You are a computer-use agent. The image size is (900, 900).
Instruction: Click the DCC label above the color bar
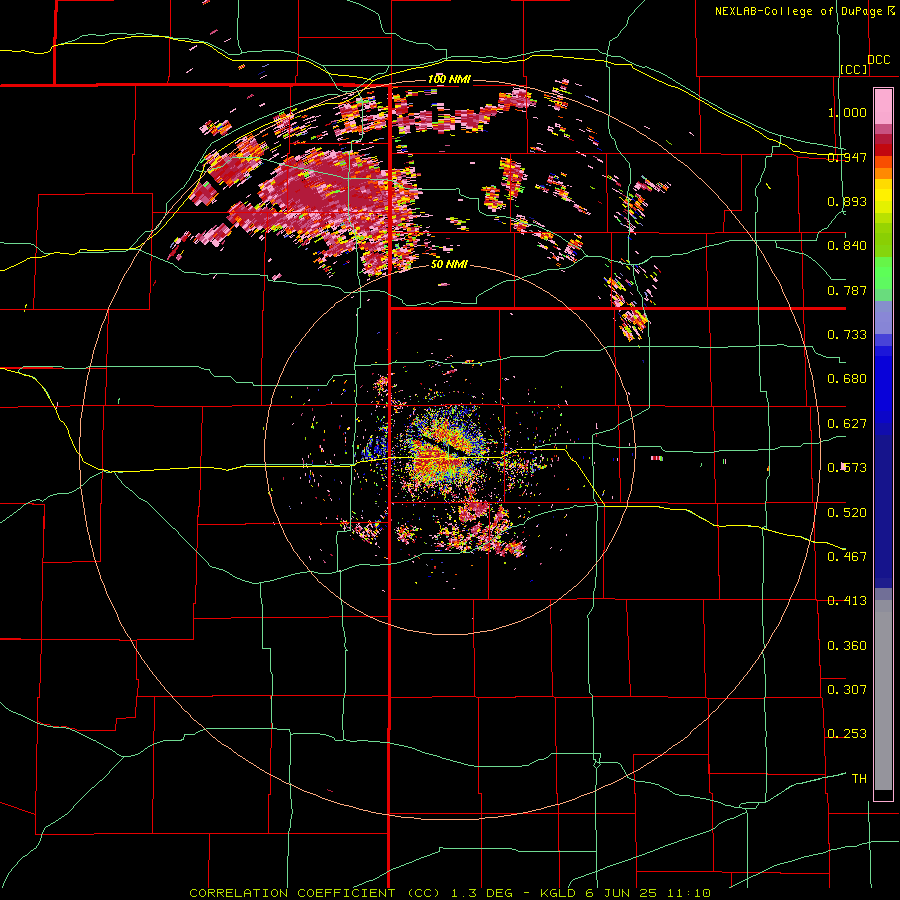879,60
